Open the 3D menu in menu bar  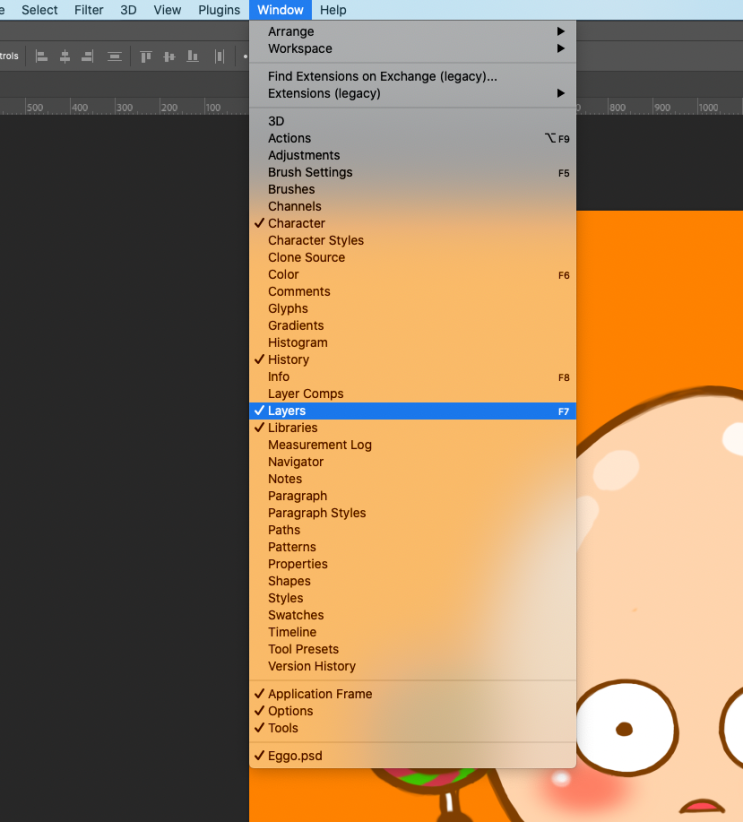coord(128,10)
